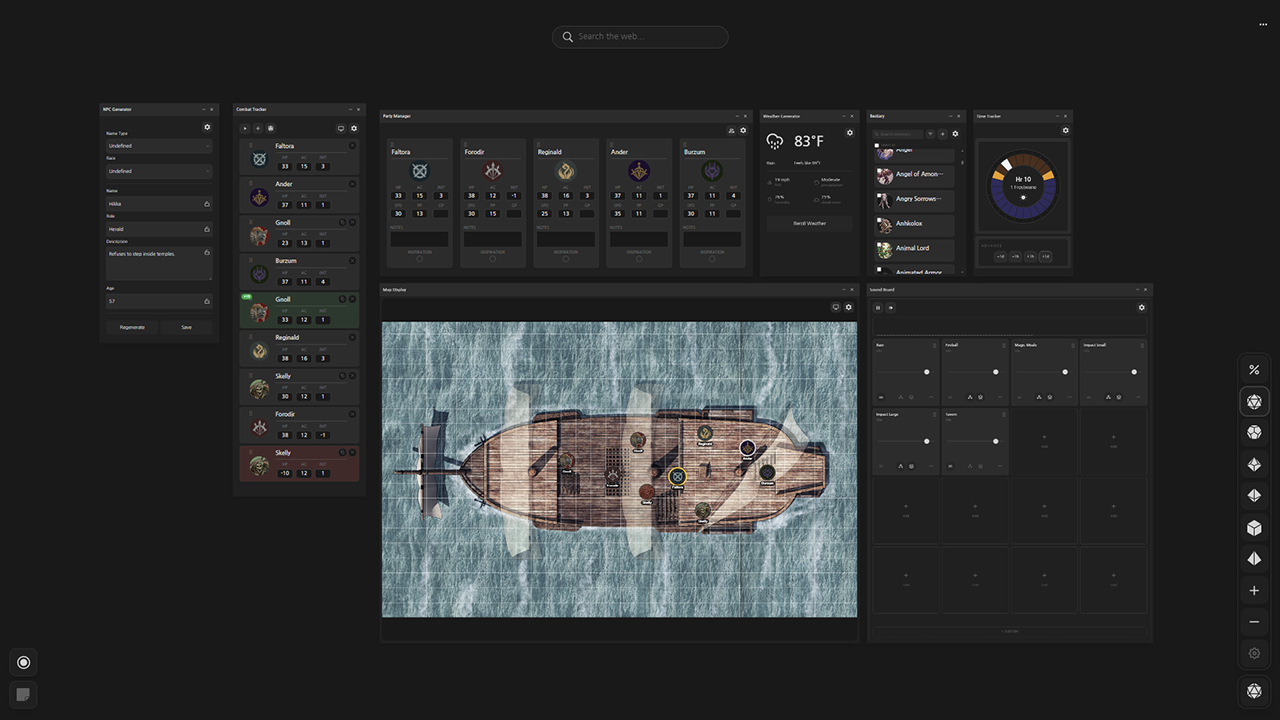Click the Regenerate button in NPC Generator
The height and width of the screenshot is (720, 1280).
coord(132,327)
